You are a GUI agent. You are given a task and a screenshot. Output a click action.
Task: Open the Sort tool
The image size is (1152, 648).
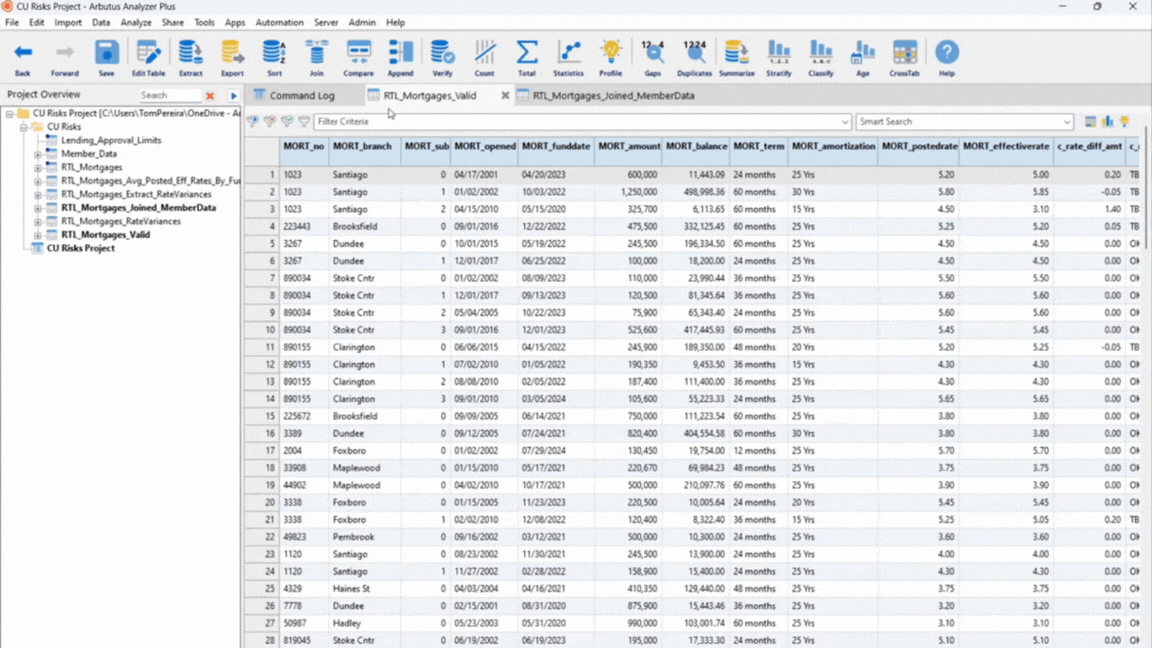pyautogui.click(x=274, y=52)
